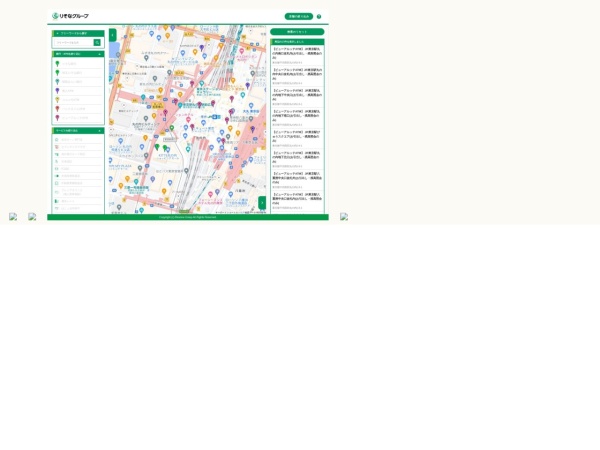Select the first service filter row

click(x=78, y=140)
